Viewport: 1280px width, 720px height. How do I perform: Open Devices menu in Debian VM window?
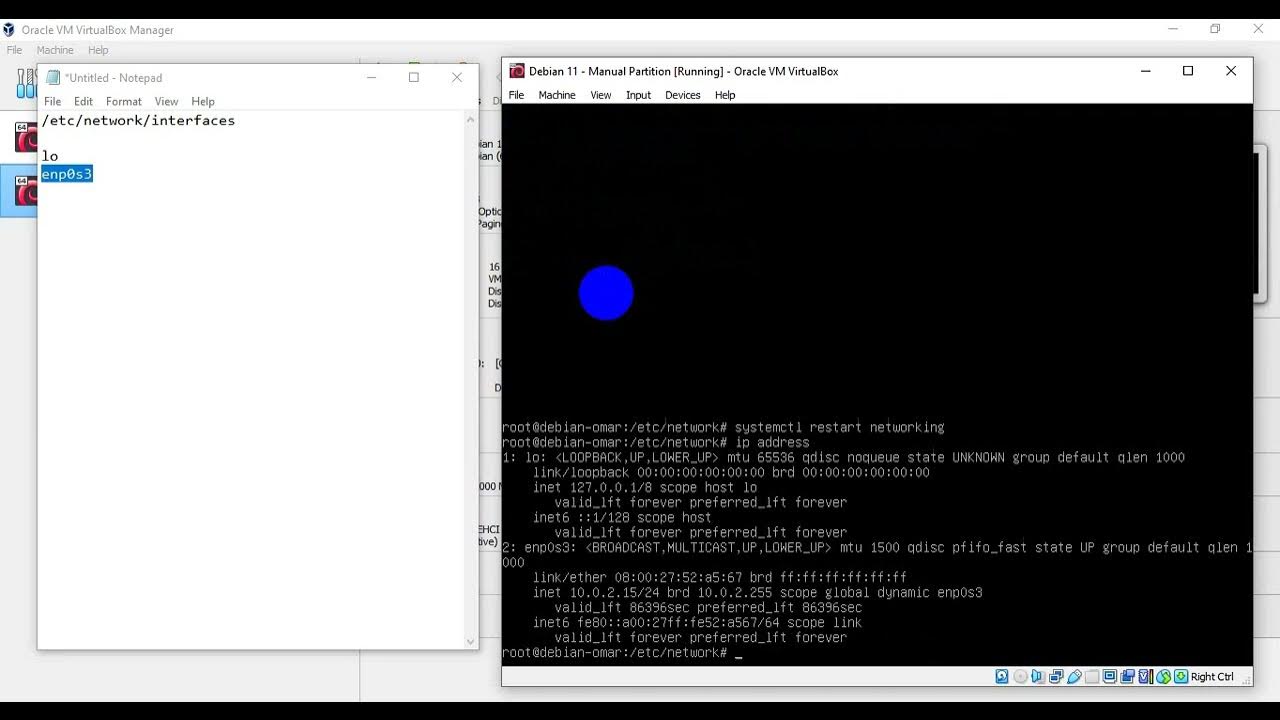[683, 95]
